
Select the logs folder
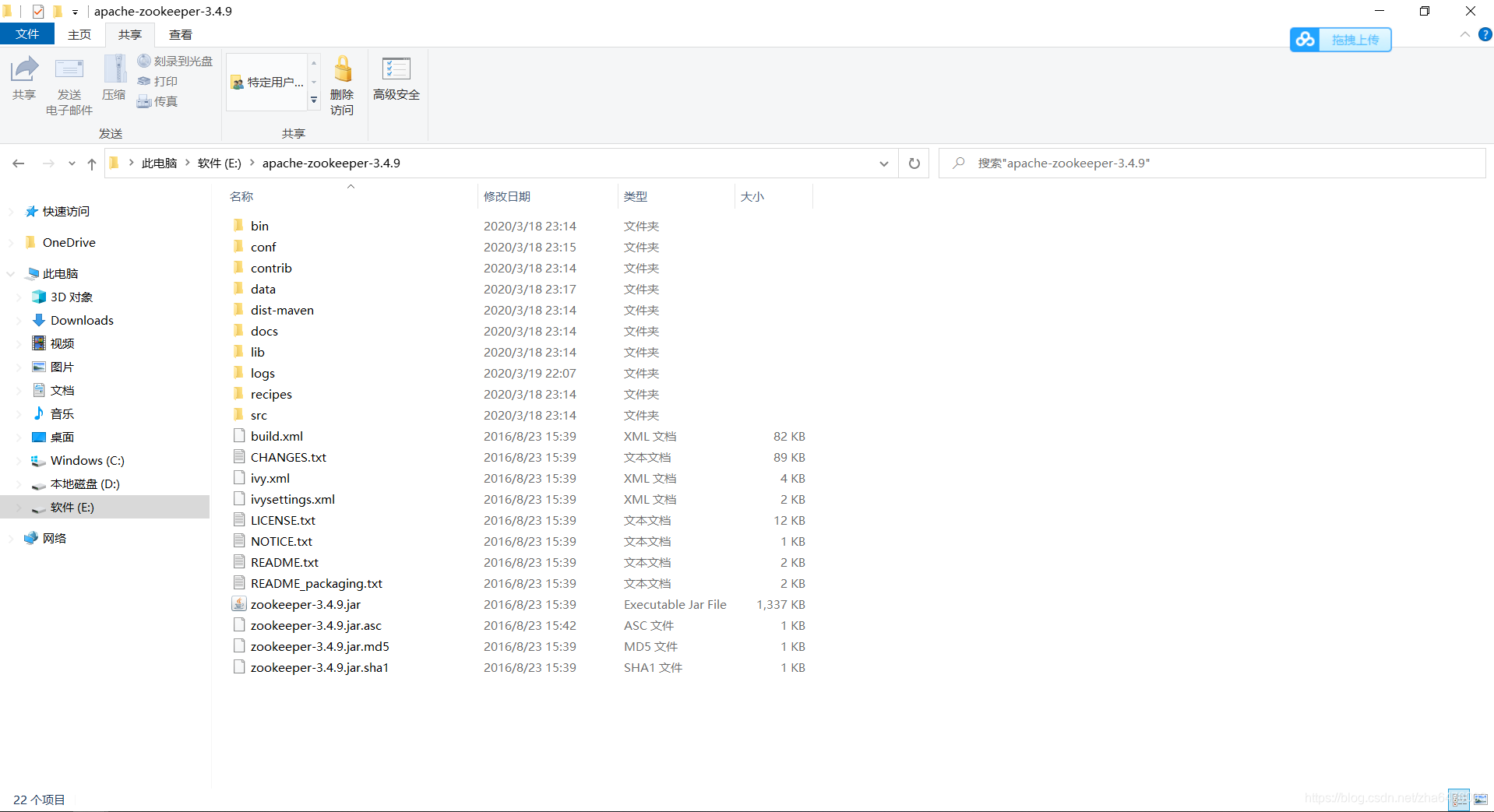pos(263,373)
